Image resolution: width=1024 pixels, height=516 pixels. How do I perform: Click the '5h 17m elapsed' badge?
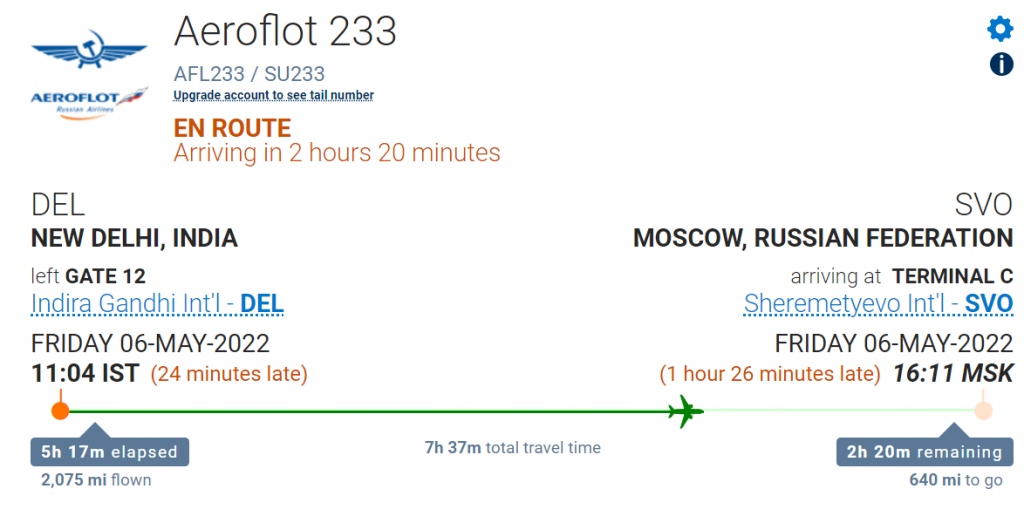coord(110,451)
